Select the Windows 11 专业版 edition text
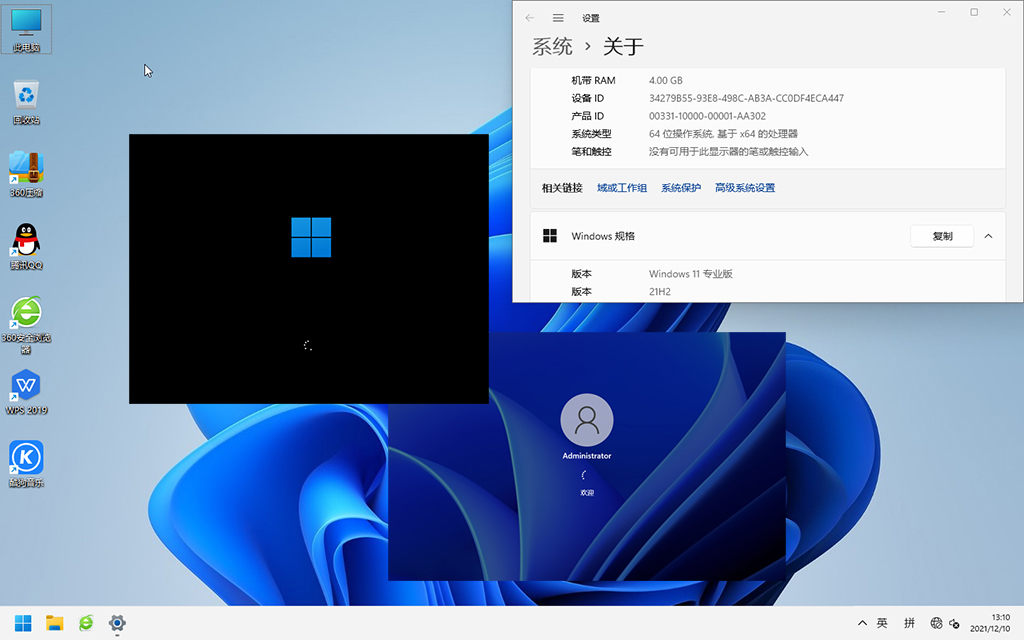The height and width of the screenshot is (640, 1024). 690,274
